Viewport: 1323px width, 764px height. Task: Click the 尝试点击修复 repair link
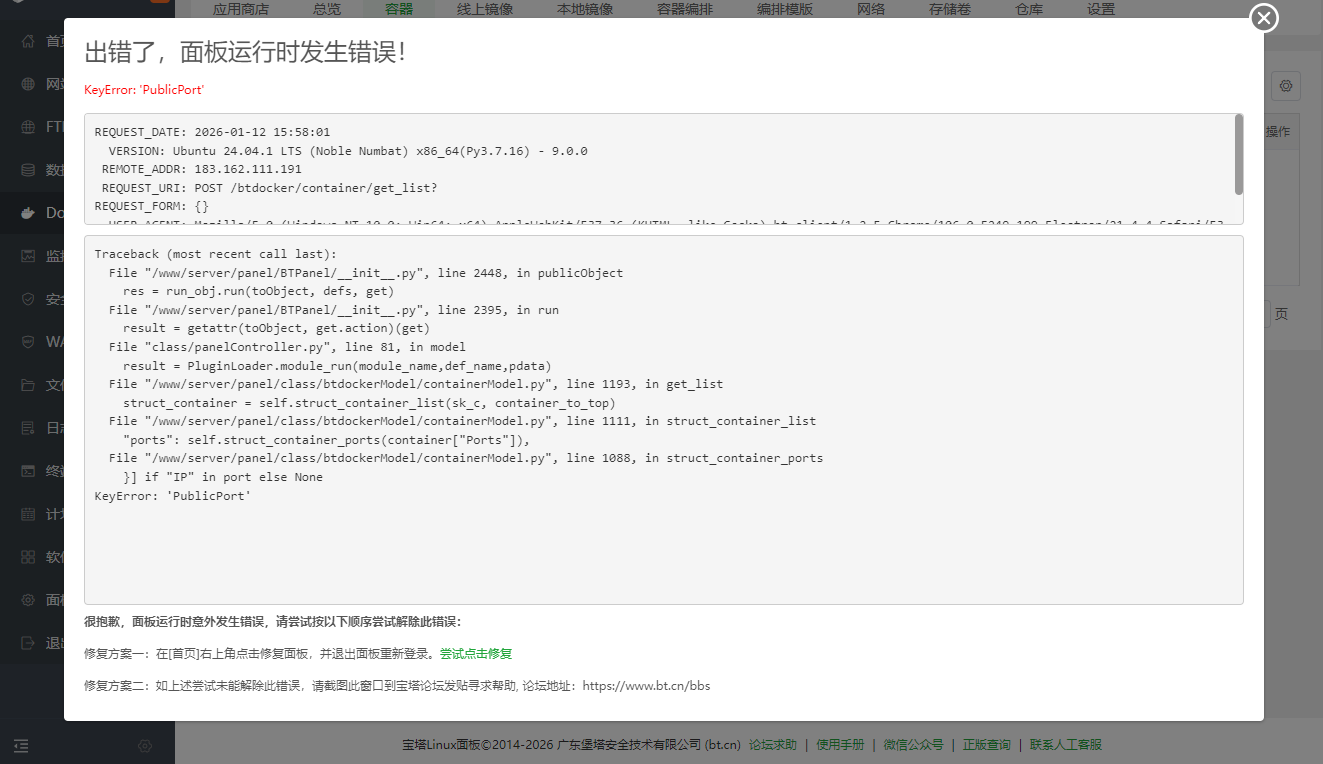474,653
